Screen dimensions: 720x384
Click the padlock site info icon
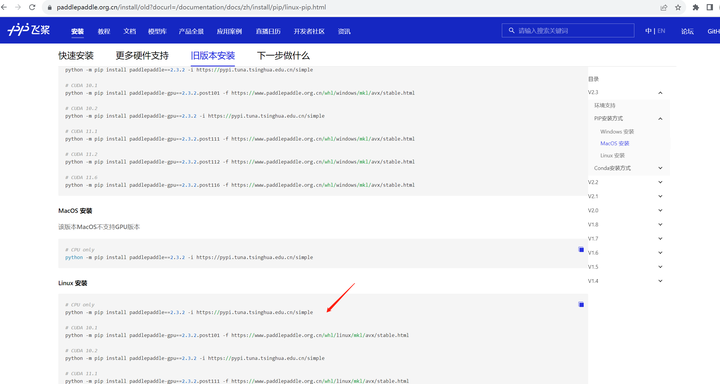tap(50, 8)
